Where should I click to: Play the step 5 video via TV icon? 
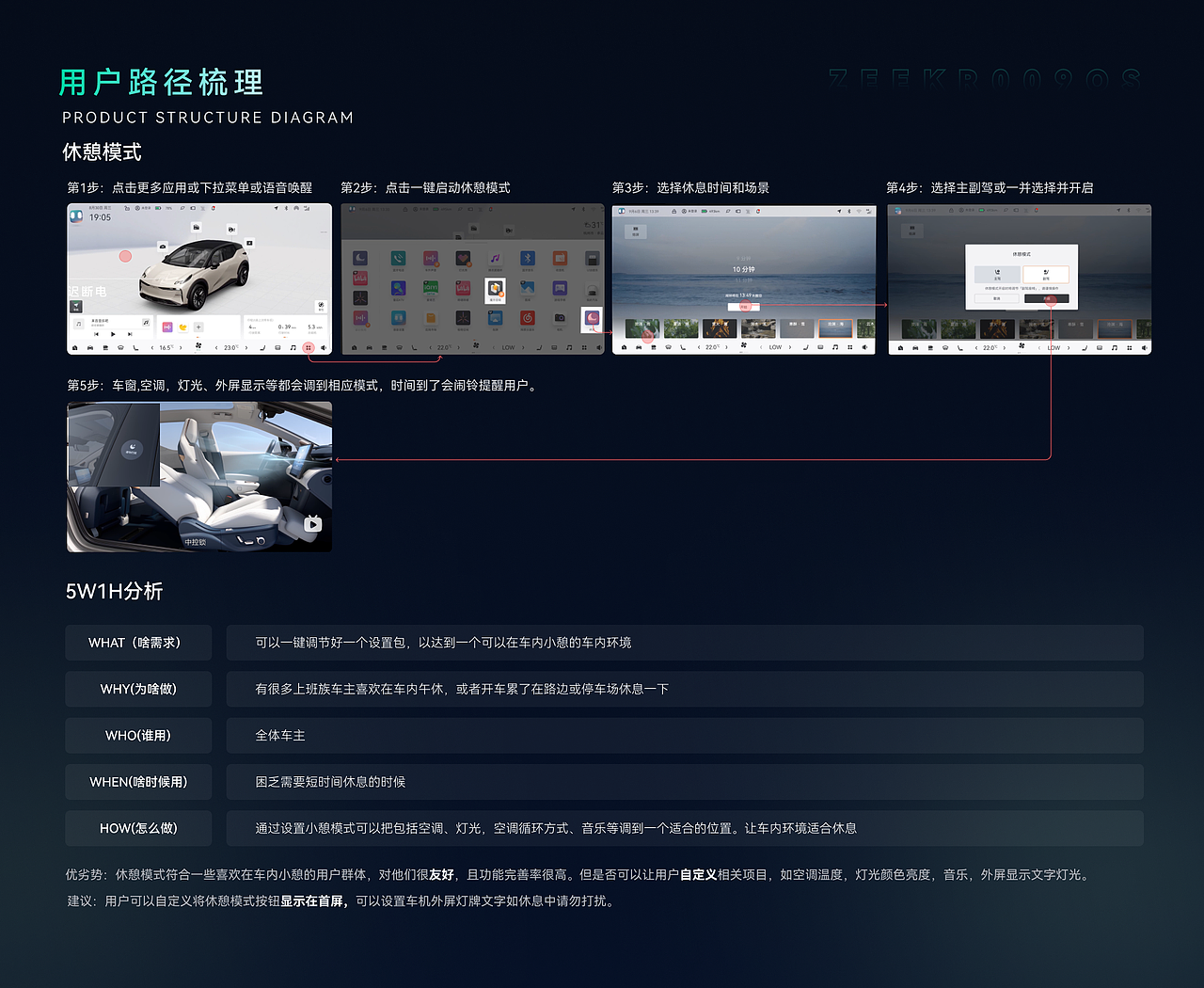pyautogui.click(x=313, y=524)
